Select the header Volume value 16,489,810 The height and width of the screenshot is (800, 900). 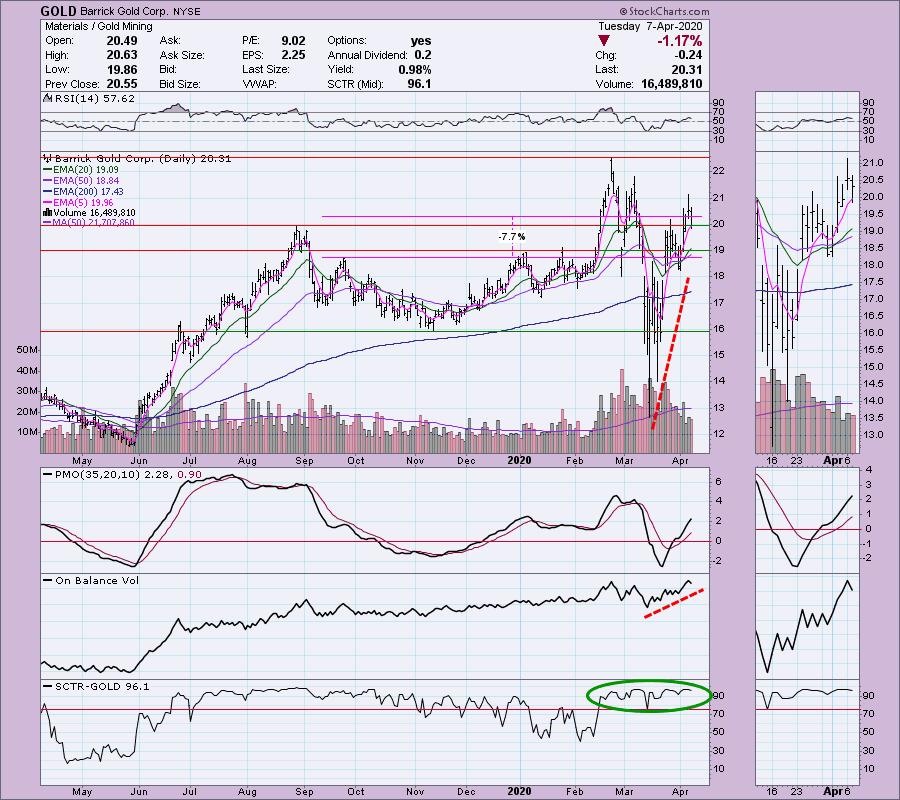click(672, 84)
